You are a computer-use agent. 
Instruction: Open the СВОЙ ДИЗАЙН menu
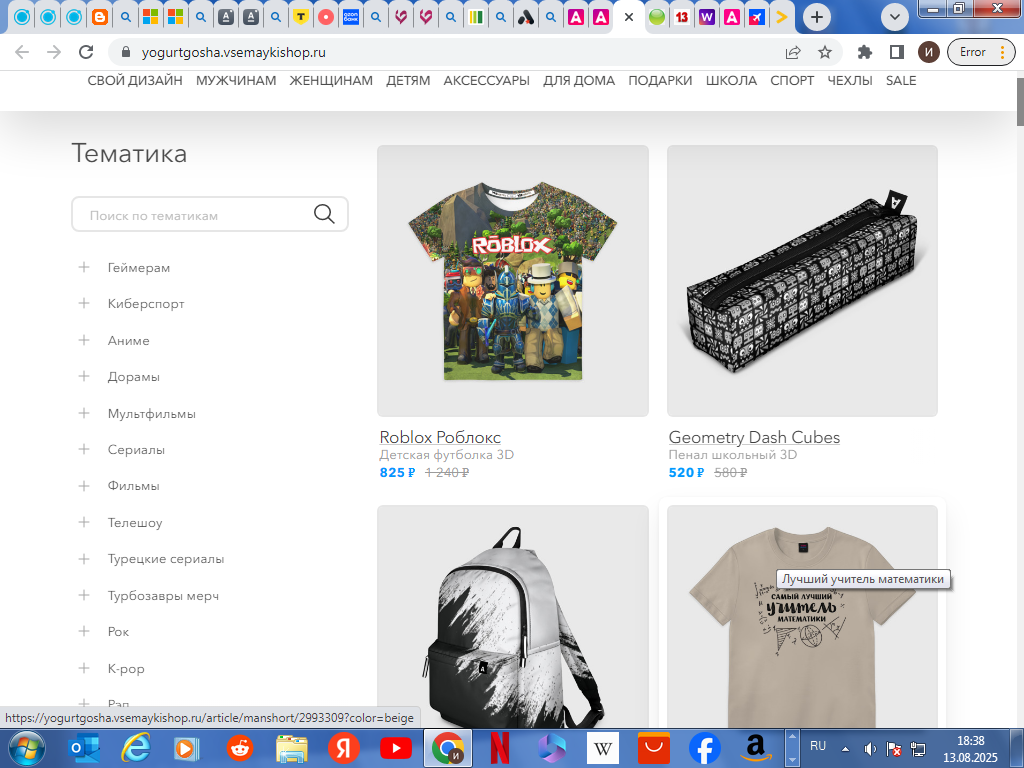[135, 80]
